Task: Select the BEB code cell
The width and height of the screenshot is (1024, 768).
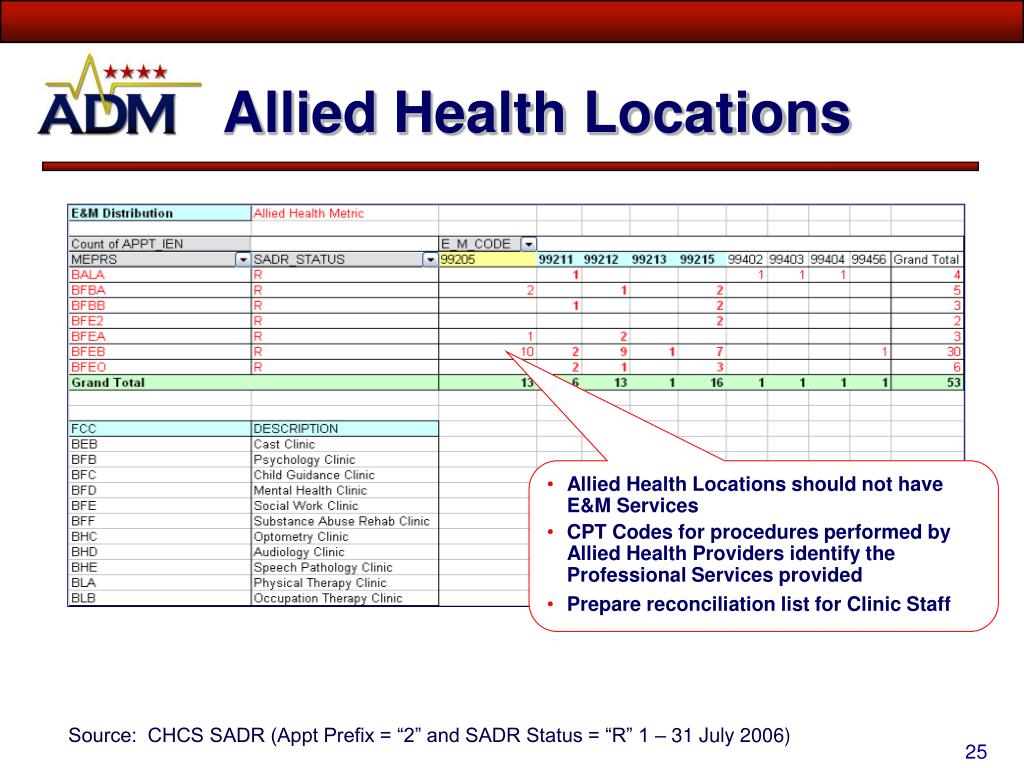Action: pyautogui.click(x=159, y=444)
